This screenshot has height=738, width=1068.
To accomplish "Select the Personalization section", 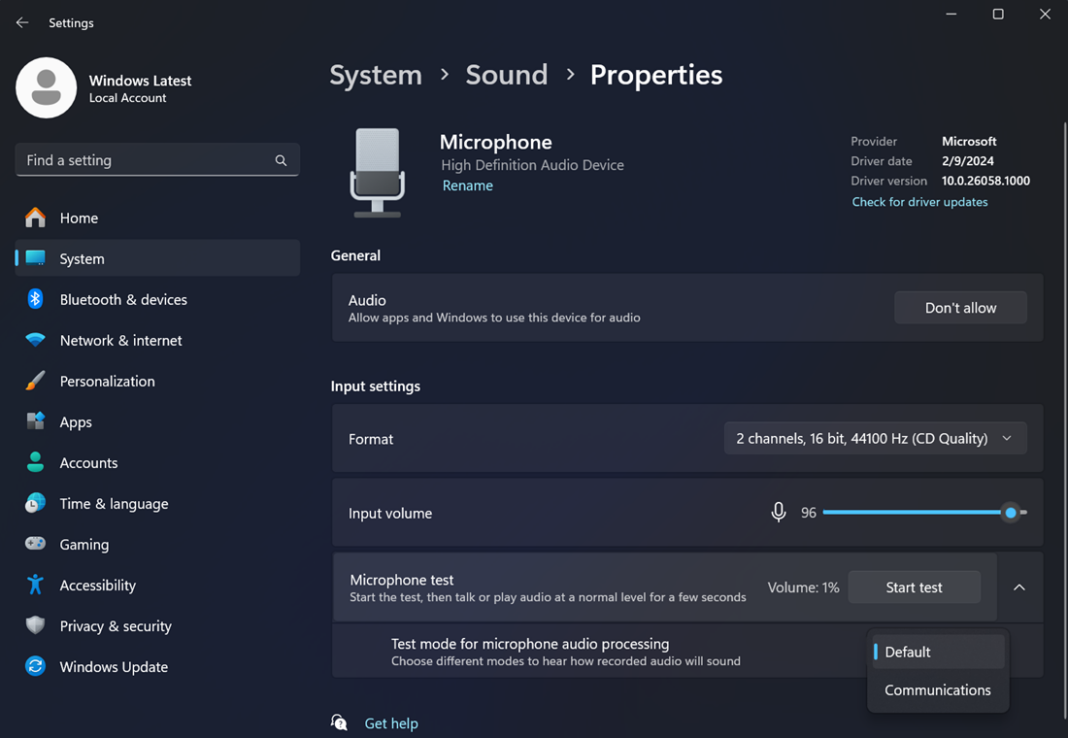I will [107, 381].
